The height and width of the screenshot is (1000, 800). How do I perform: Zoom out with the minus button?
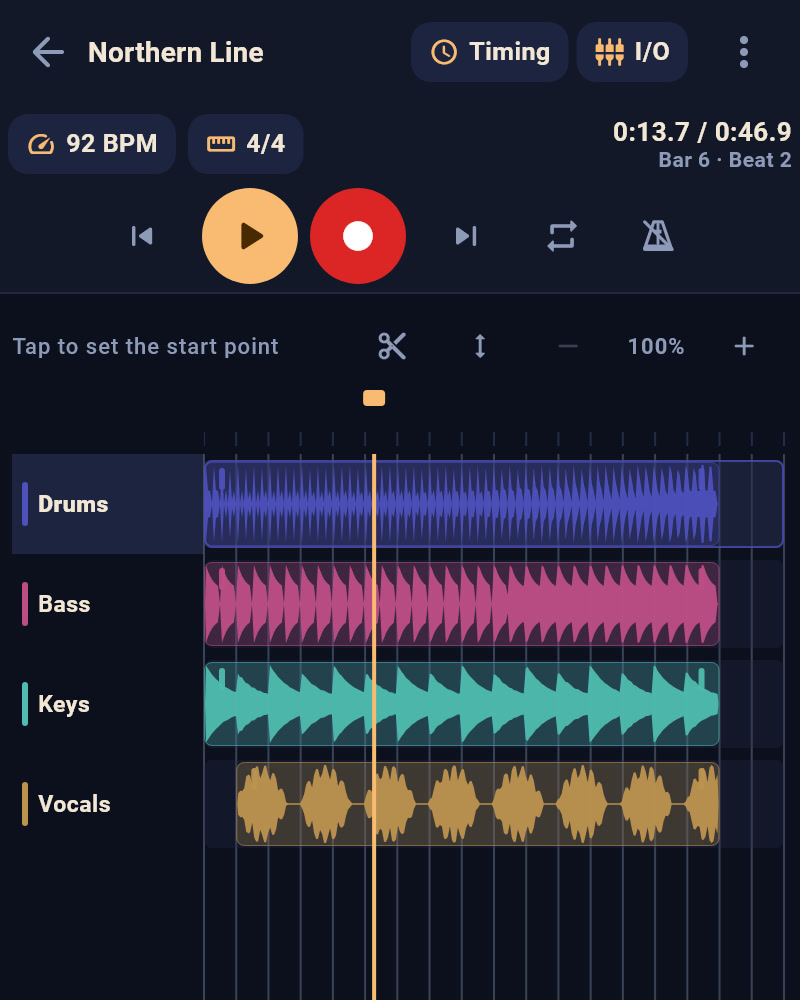click(x=568, y=346)
